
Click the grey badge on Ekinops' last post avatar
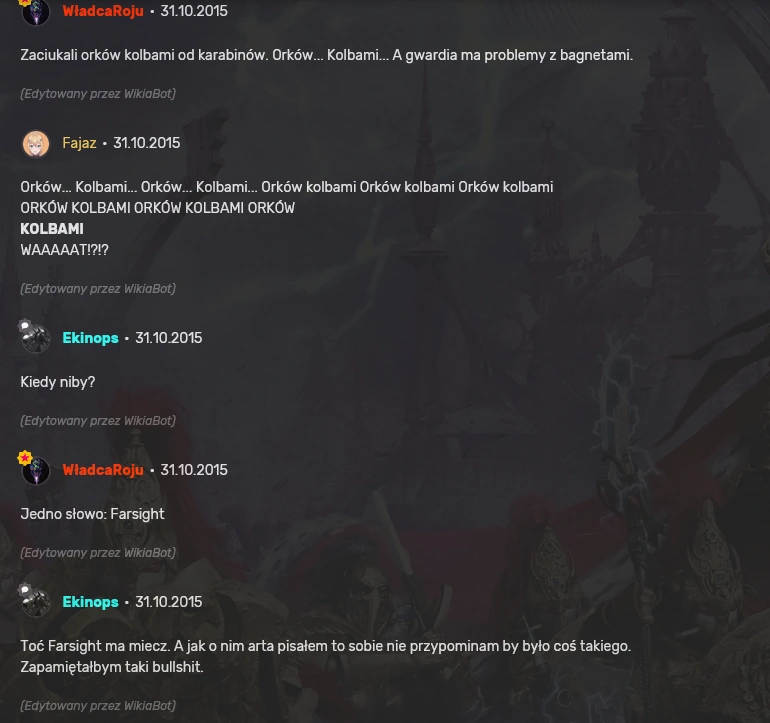[25, 589]
